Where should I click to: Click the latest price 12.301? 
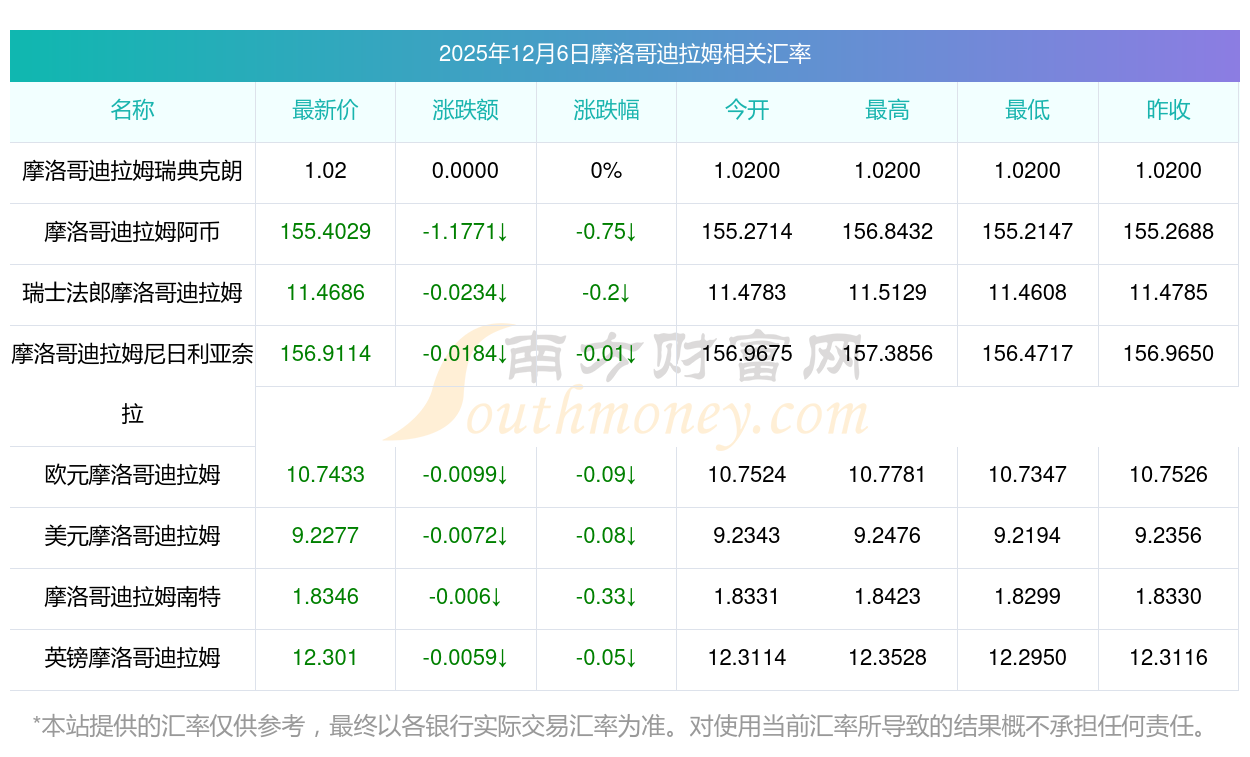coord(326,658)
